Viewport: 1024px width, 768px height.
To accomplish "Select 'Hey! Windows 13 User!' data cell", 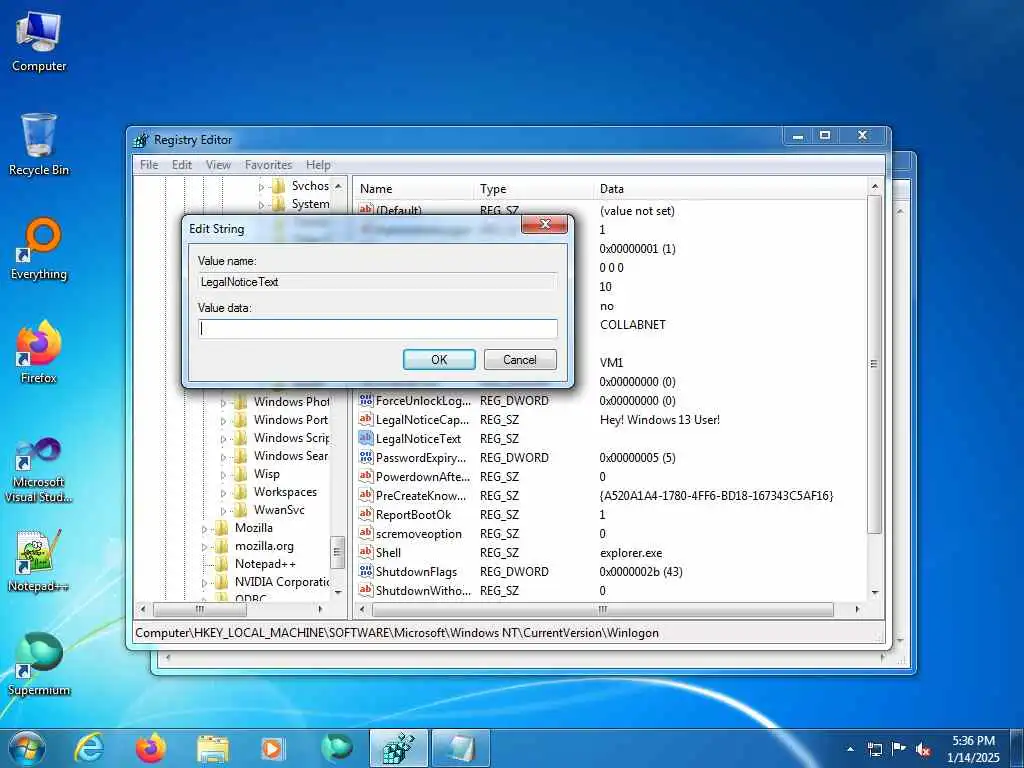I will [660, 420].
